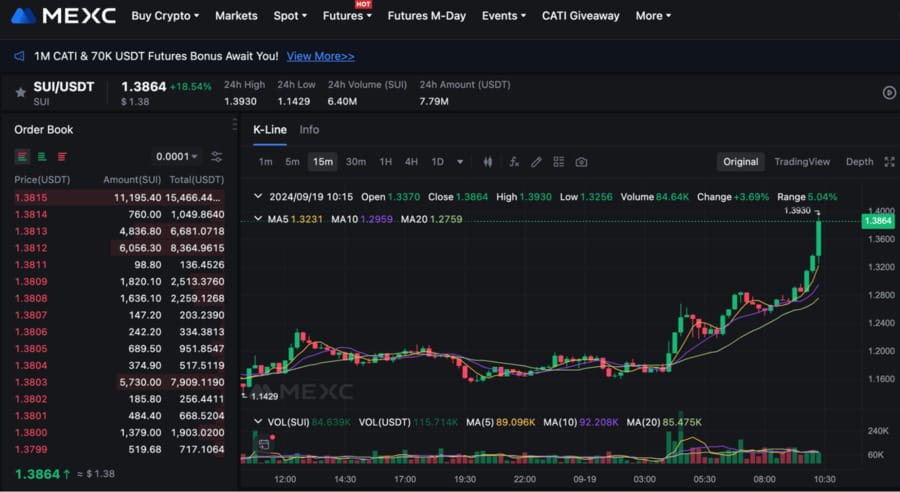Image resolution: width=900 pixels, height=492 pixels.
Task: Open the chart layout grid icon
Action: (558, 162)
